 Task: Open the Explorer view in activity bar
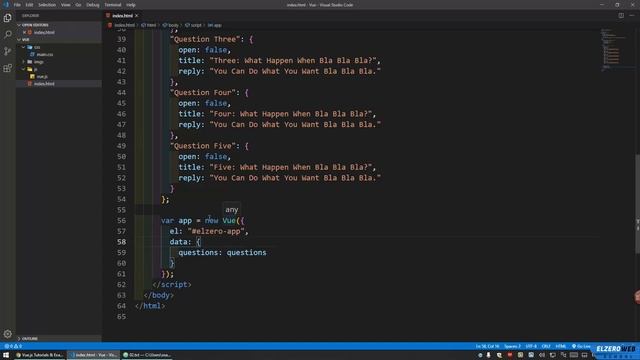[x=7, y=18]
